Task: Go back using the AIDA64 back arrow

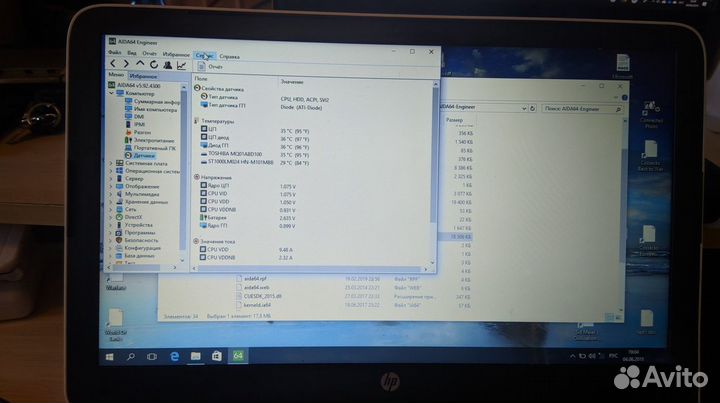Action: tap(113, 63)
